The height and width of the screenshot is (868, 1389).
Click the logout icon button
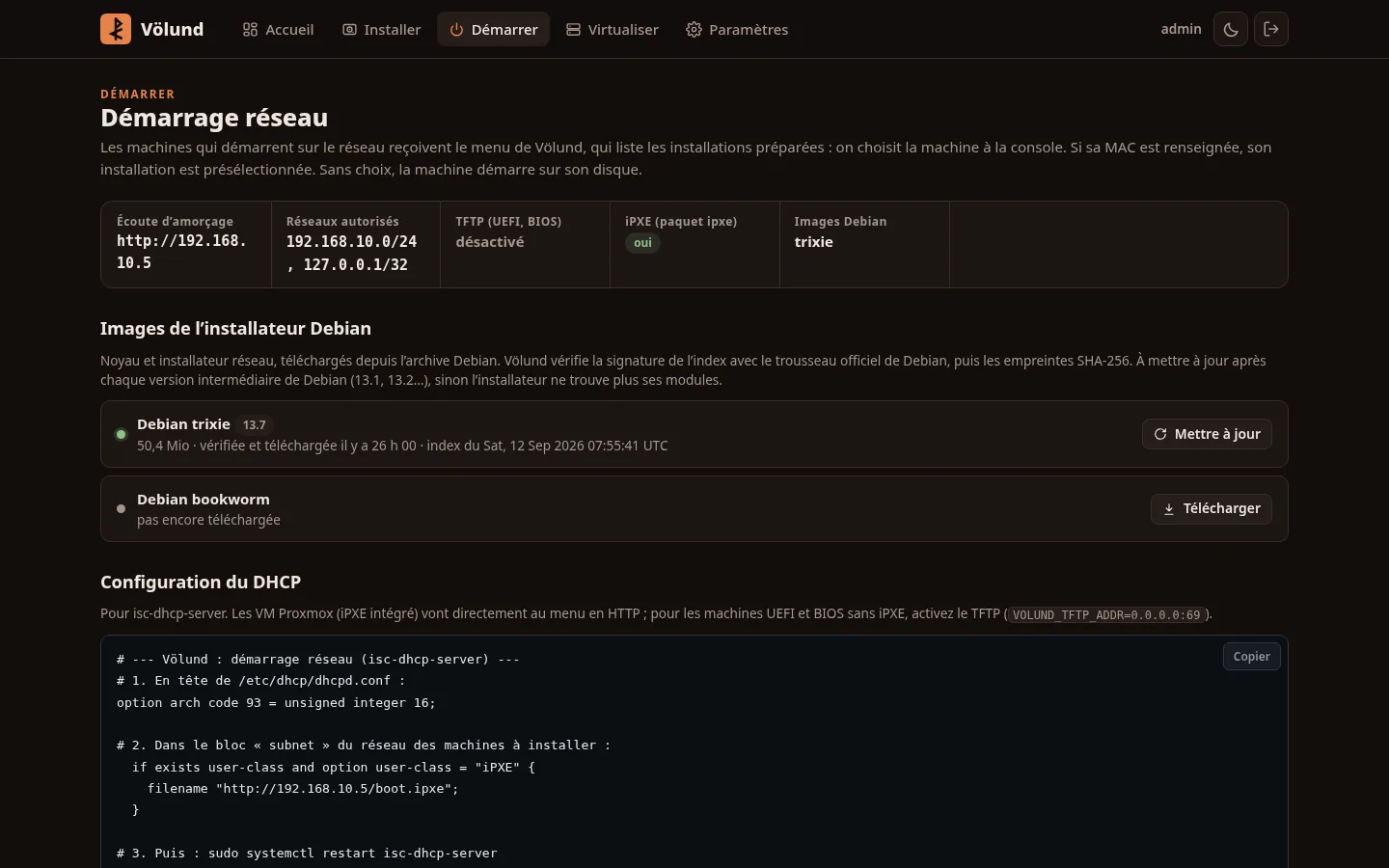click(1271, 29)
